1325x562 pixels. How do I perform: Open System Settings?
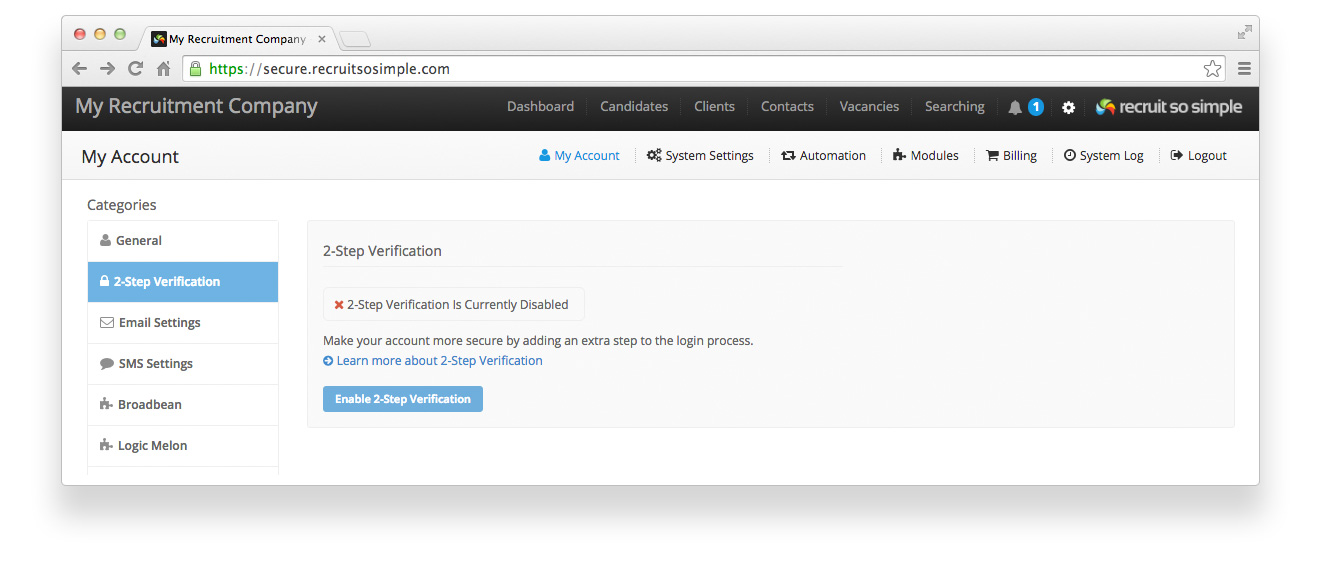pyautogui.click(x=700, y=155)
